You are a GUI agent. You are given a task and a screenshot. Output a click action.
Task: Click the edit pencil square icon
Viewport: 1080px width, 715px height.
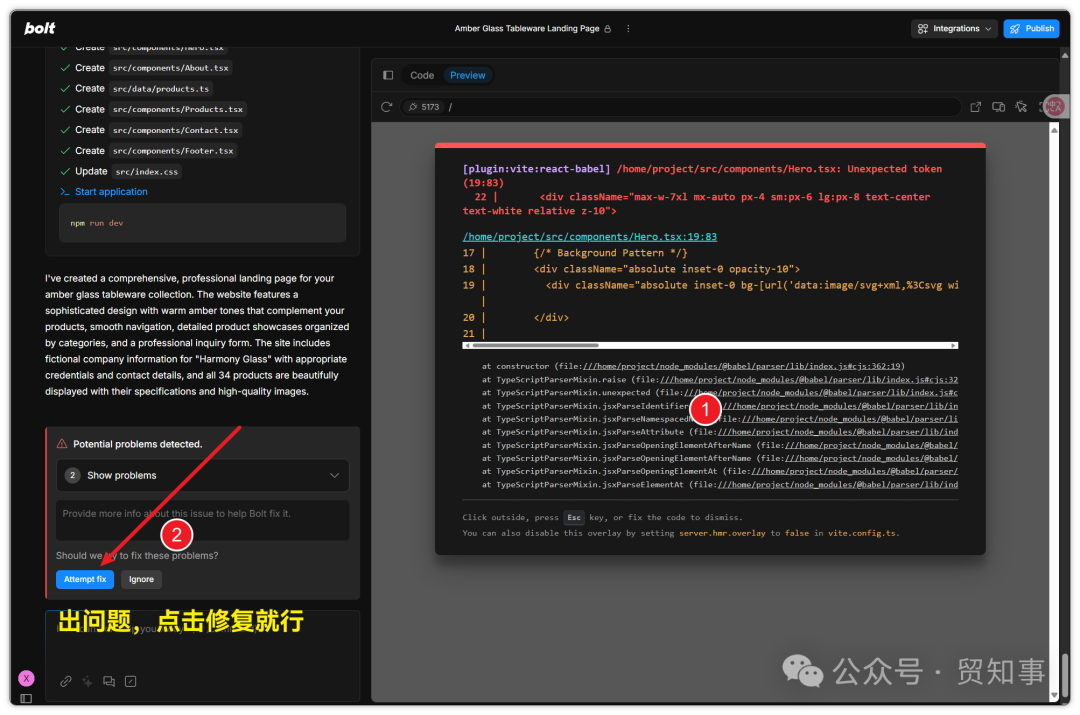coord(130,681)
